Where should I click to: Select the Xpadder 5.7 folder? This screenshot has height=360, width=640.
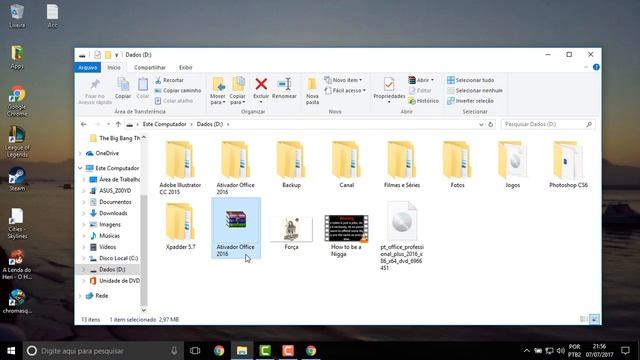(x=180, y=227)
